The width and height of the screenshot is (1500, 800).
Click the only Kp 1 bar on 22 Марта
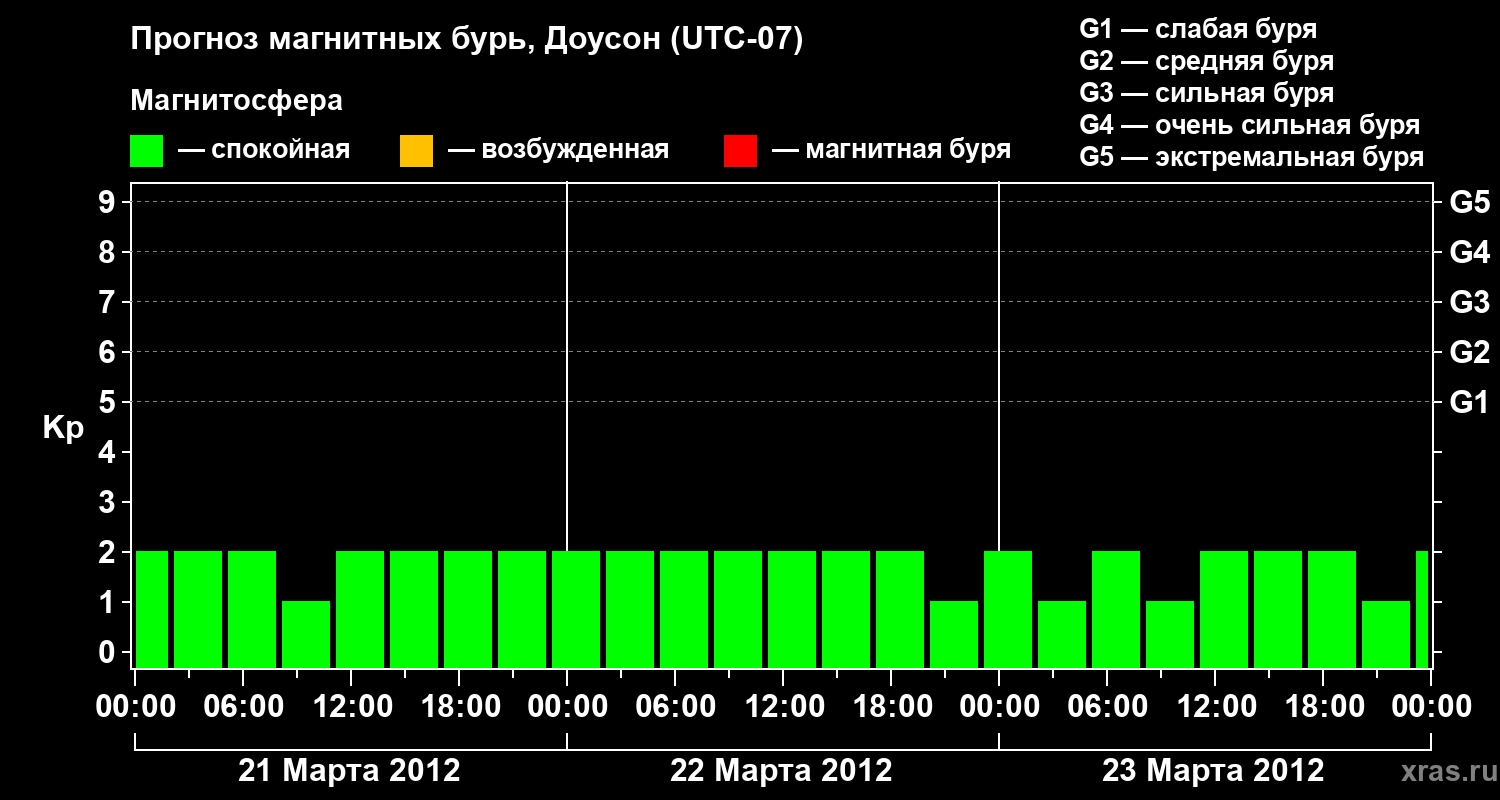click(954, 634)
